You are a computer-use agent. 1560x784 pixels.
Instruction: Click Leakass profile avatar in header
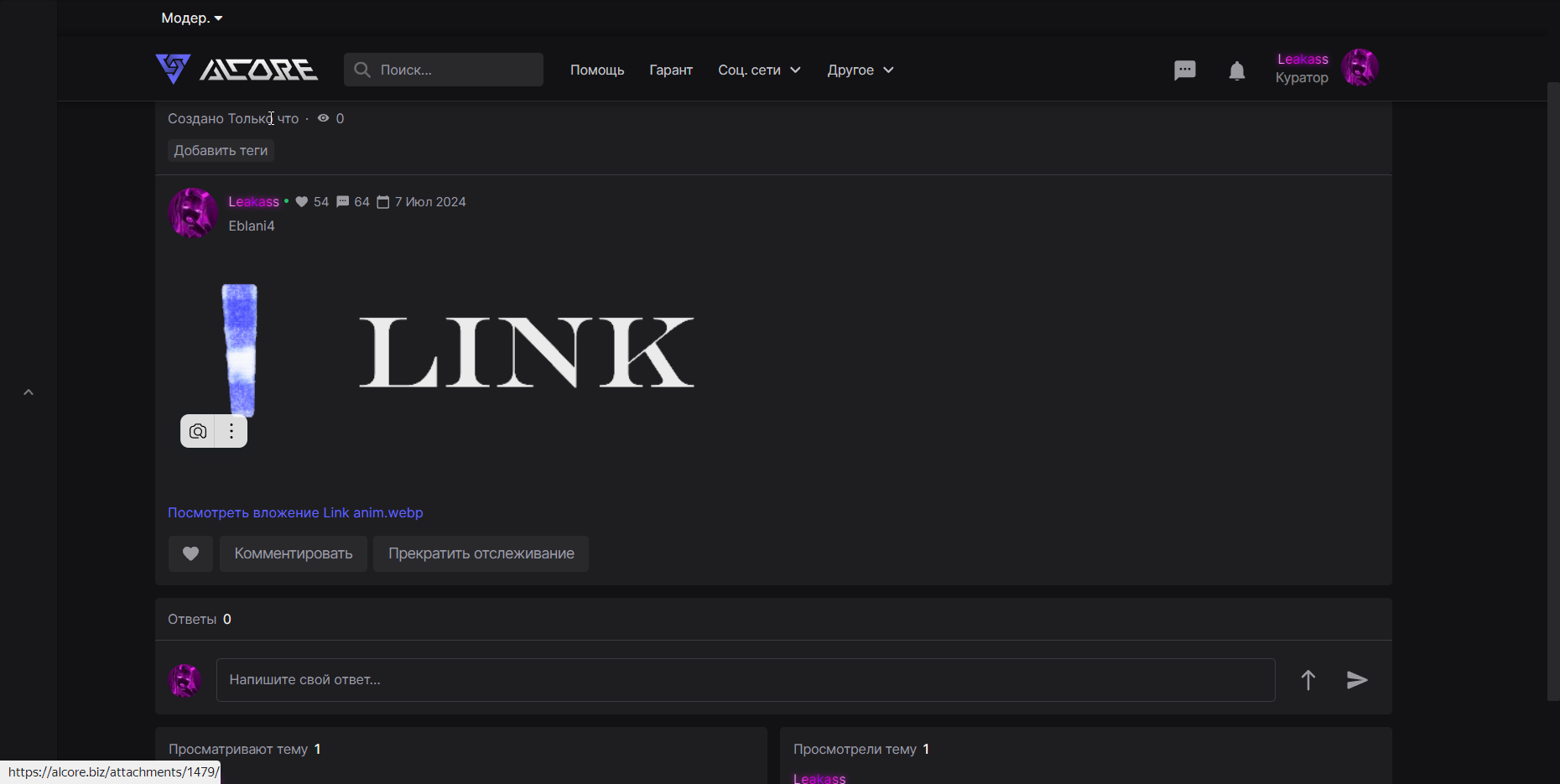click(1360, 68)
